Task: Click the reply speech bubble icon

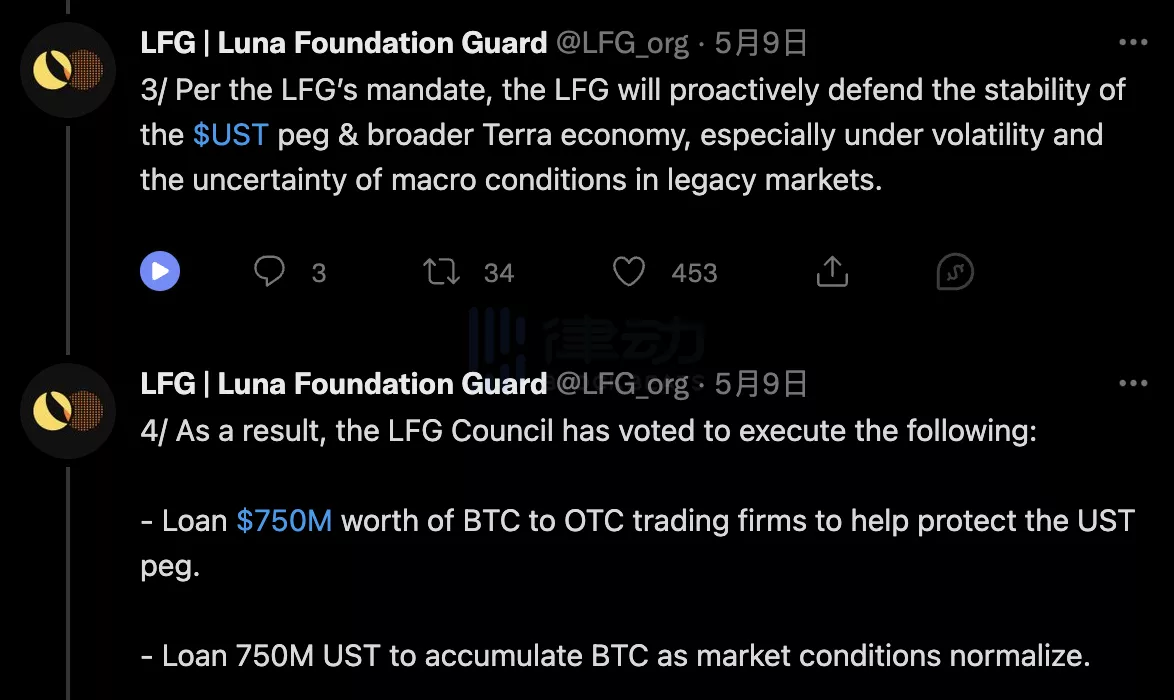Action: [269, 271]
